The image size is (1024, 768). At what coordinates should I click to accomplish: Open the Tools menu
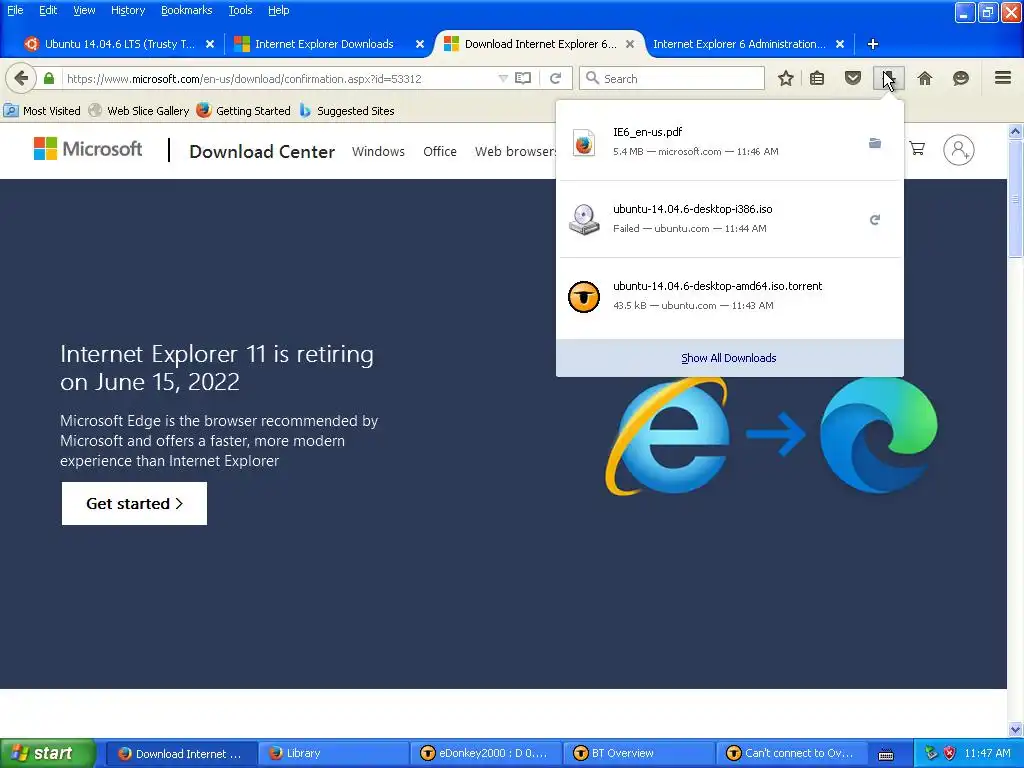click(240, 10)
